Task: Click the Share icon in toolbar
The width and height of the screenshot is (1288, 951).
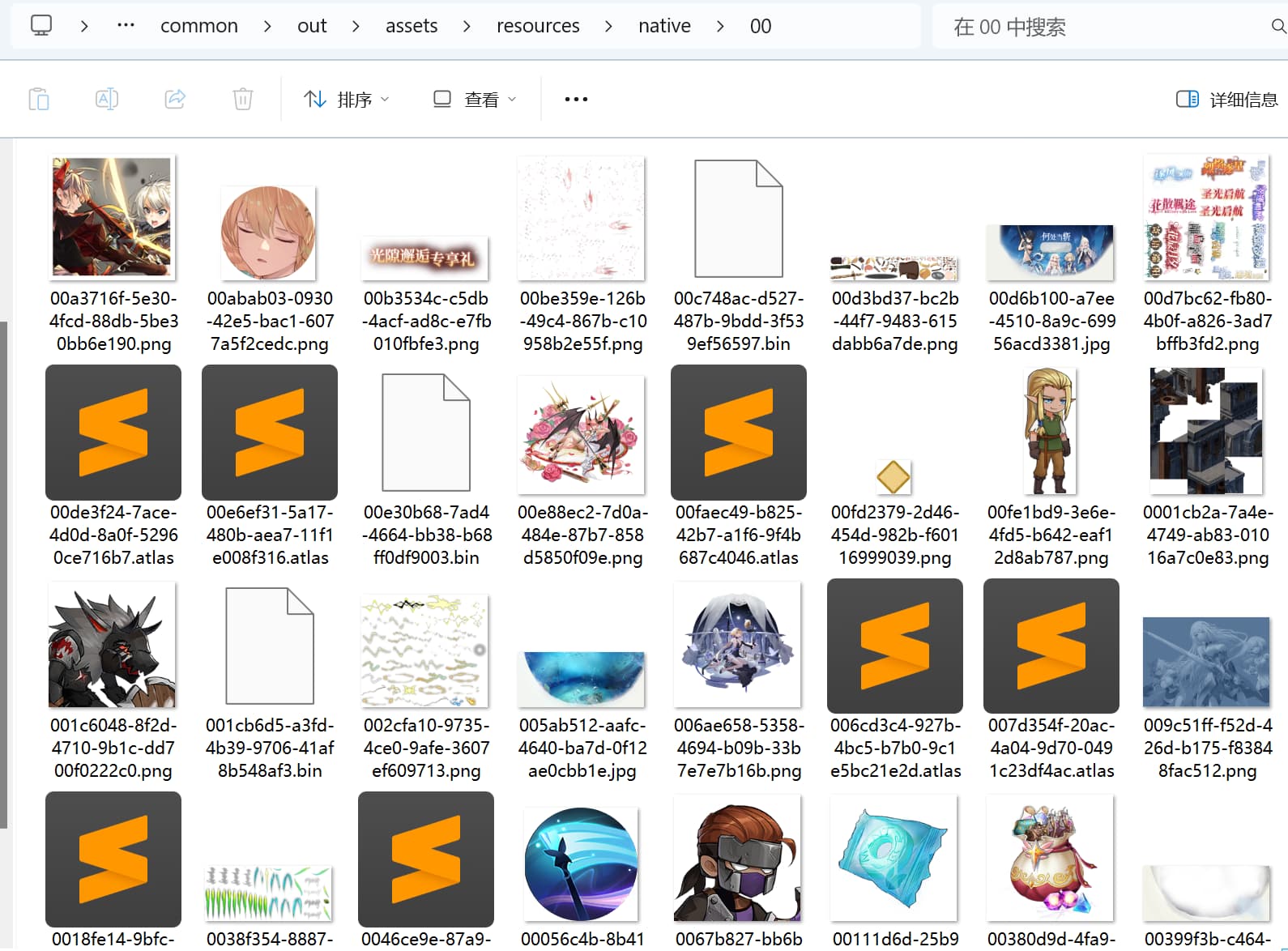Action: [175, 99]
